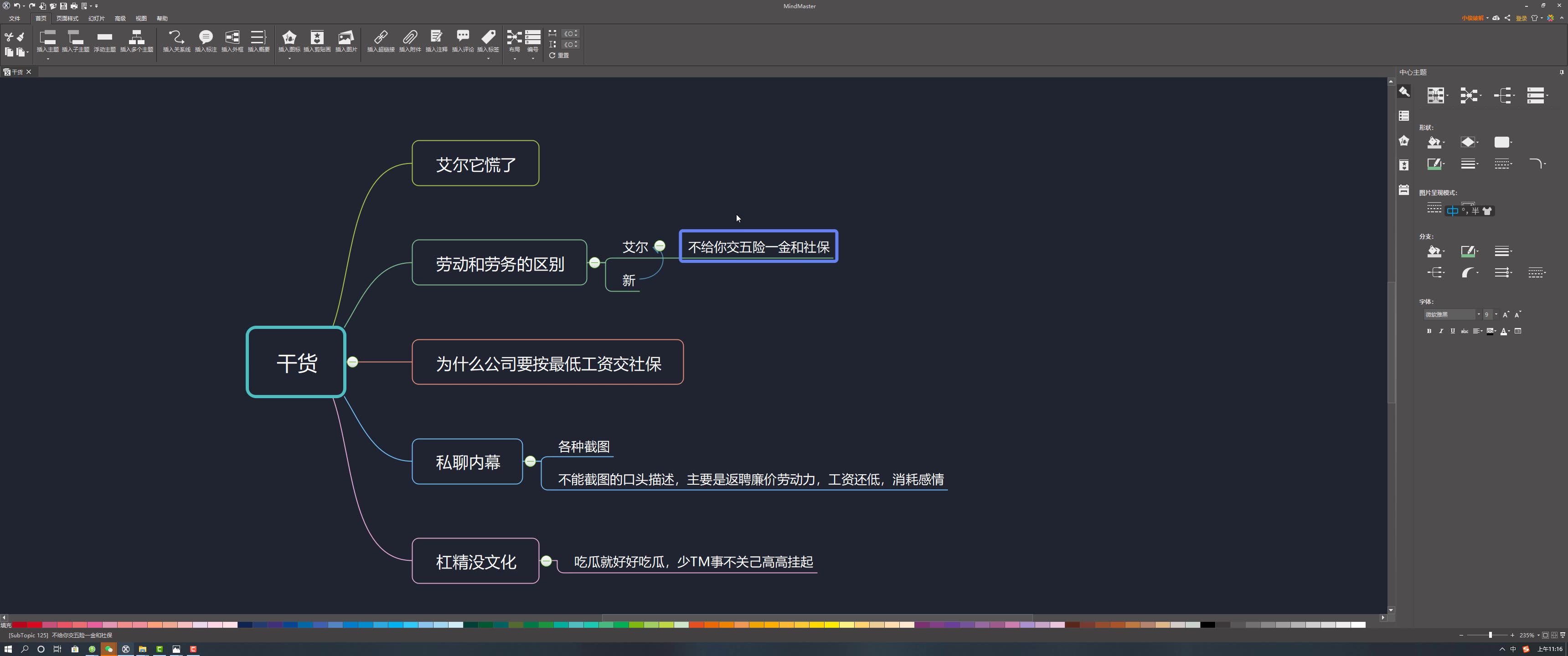
Task: Switch to the 高级 tab
Action: [120, 18]
